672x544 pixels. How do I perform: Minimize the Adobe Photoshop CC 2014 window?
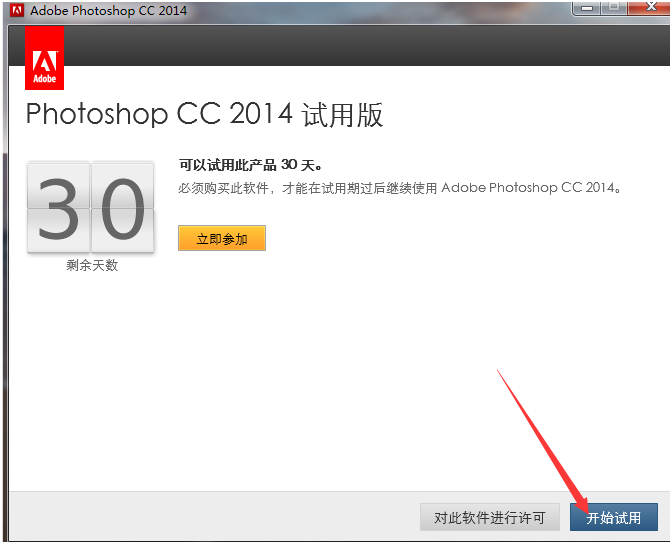(x=587, y=7)
